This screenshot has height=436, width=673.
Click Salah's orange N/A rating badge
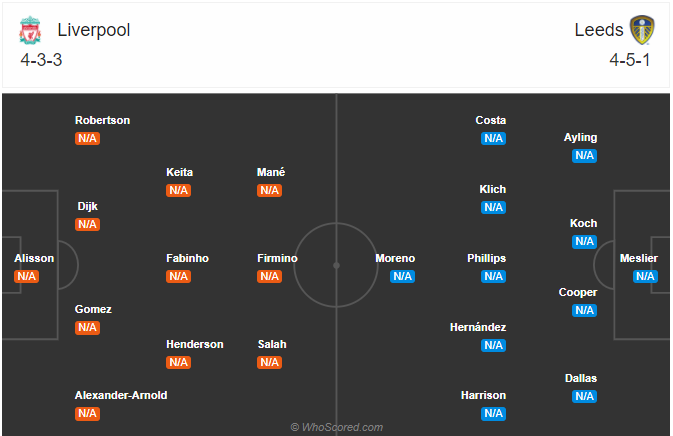270,363
